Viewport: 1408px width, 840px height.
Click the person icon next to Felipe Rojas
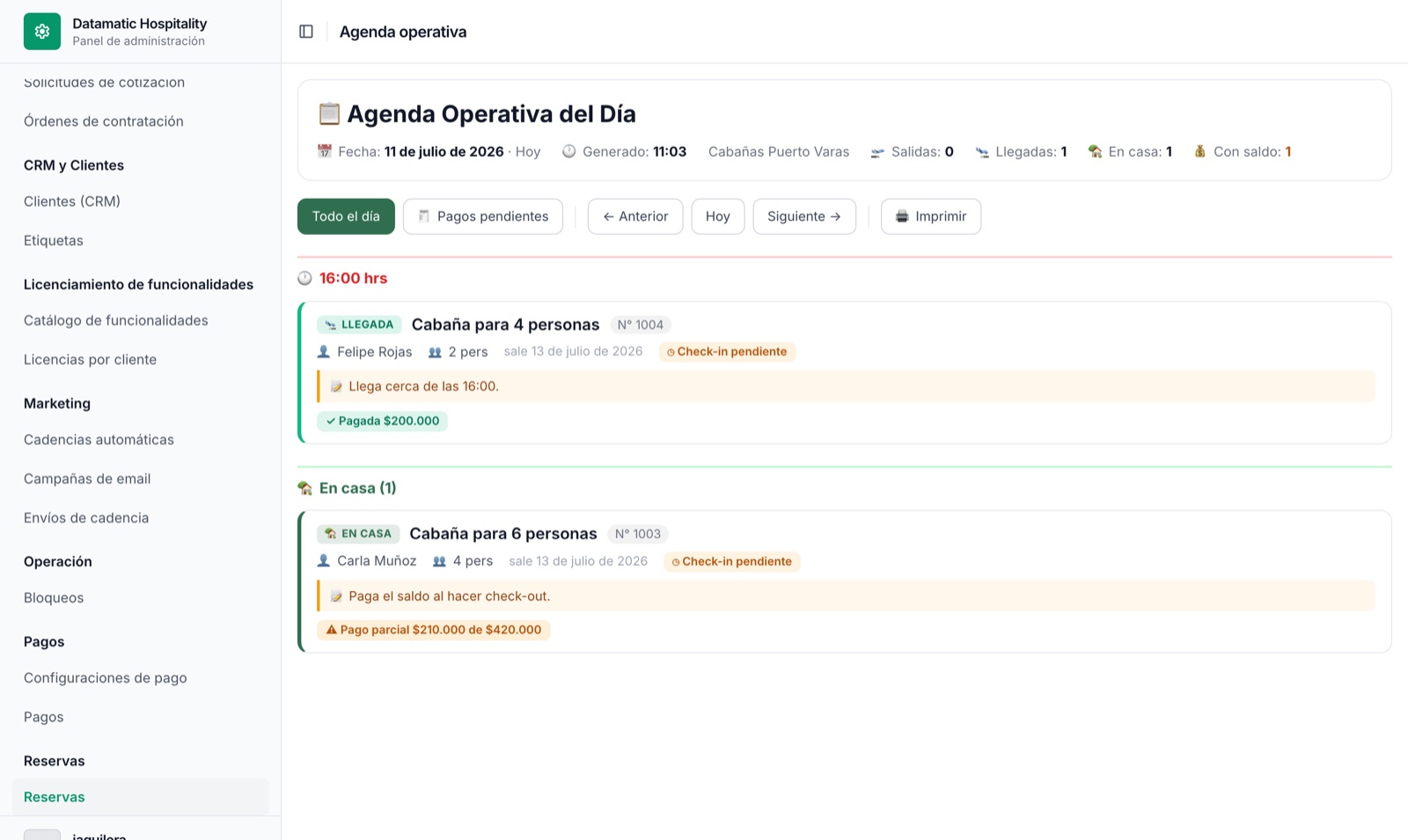click(x=324, y=352)
